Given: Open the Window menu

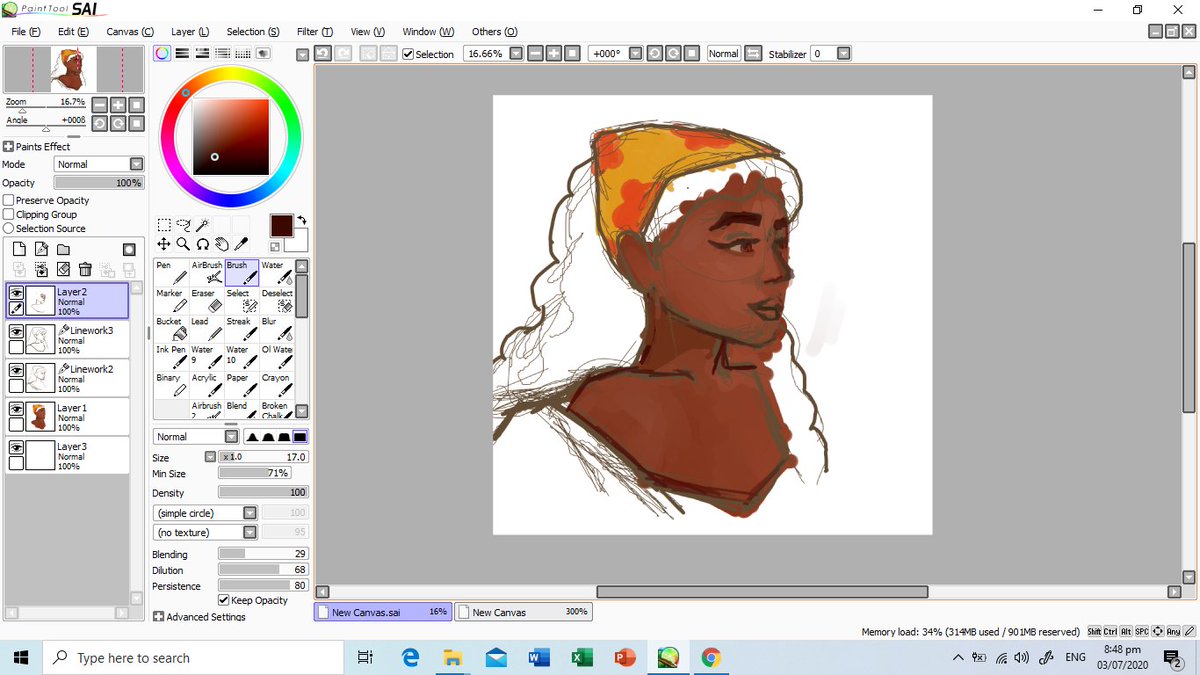Looking at the screenshot, I should click(x=428, y=32).
